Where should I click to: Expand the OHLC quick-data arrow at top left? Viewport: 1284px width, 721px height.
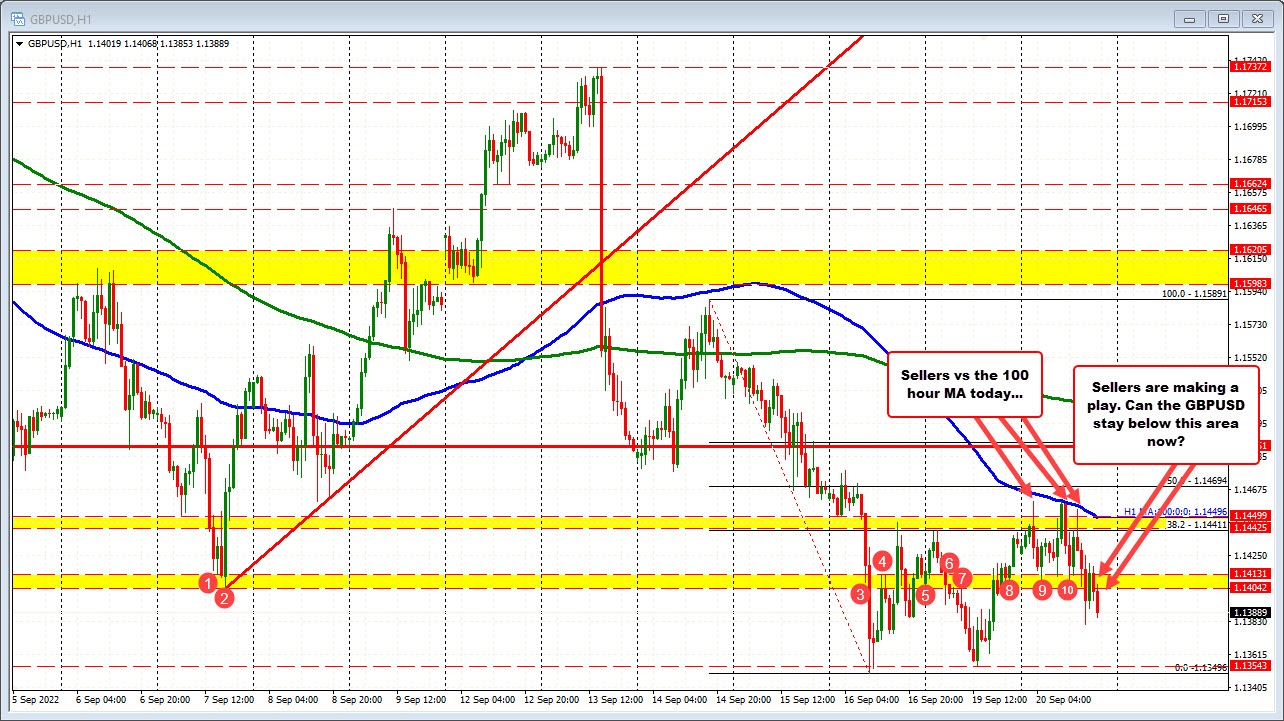coord(18,44)
